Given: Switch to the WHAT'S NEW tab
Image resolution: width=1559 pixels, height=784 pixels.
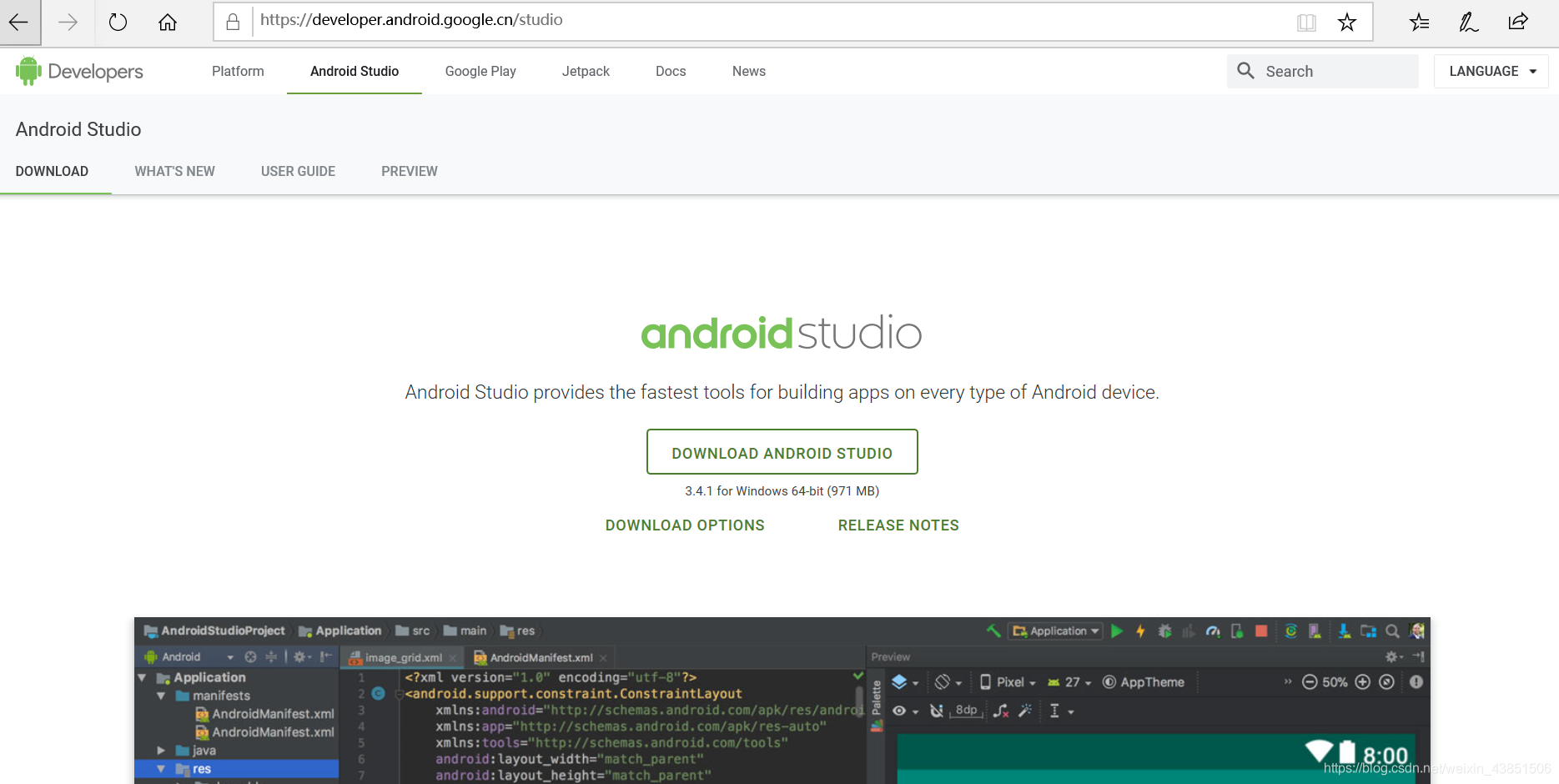Looking at the screenshot, I should [x=175, y=171].
